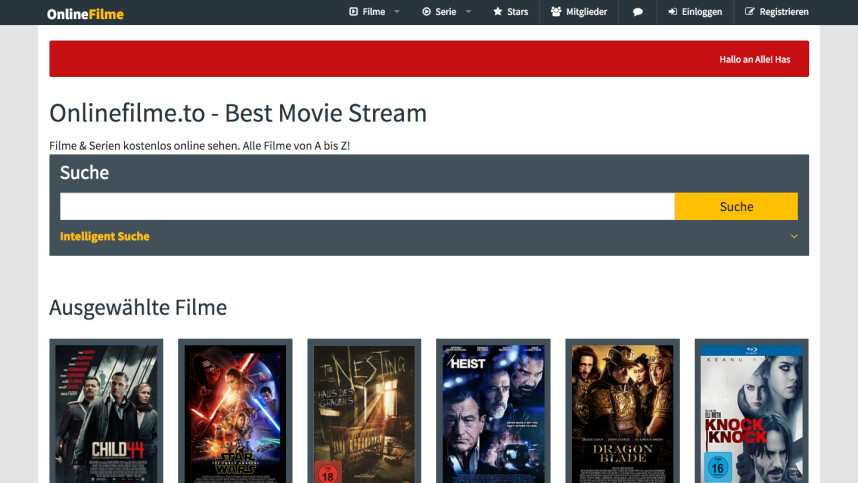Expand the Serie dropdown arrow
The width and height of the screenshot is (858, 483).
point(468,11)
